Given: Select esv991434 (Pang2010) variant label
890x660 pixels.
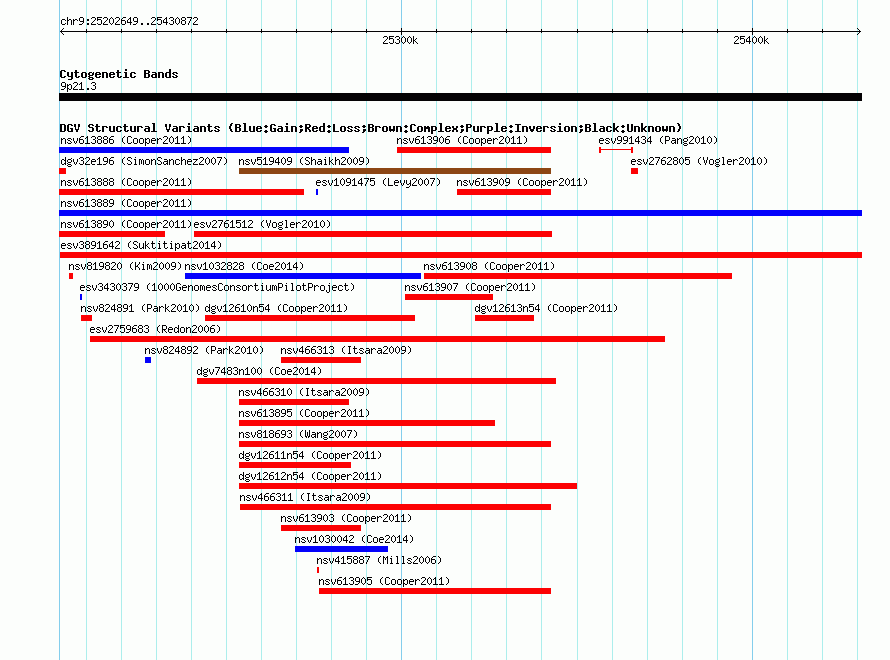Looking at the screenshot, I should click(658, 140).
